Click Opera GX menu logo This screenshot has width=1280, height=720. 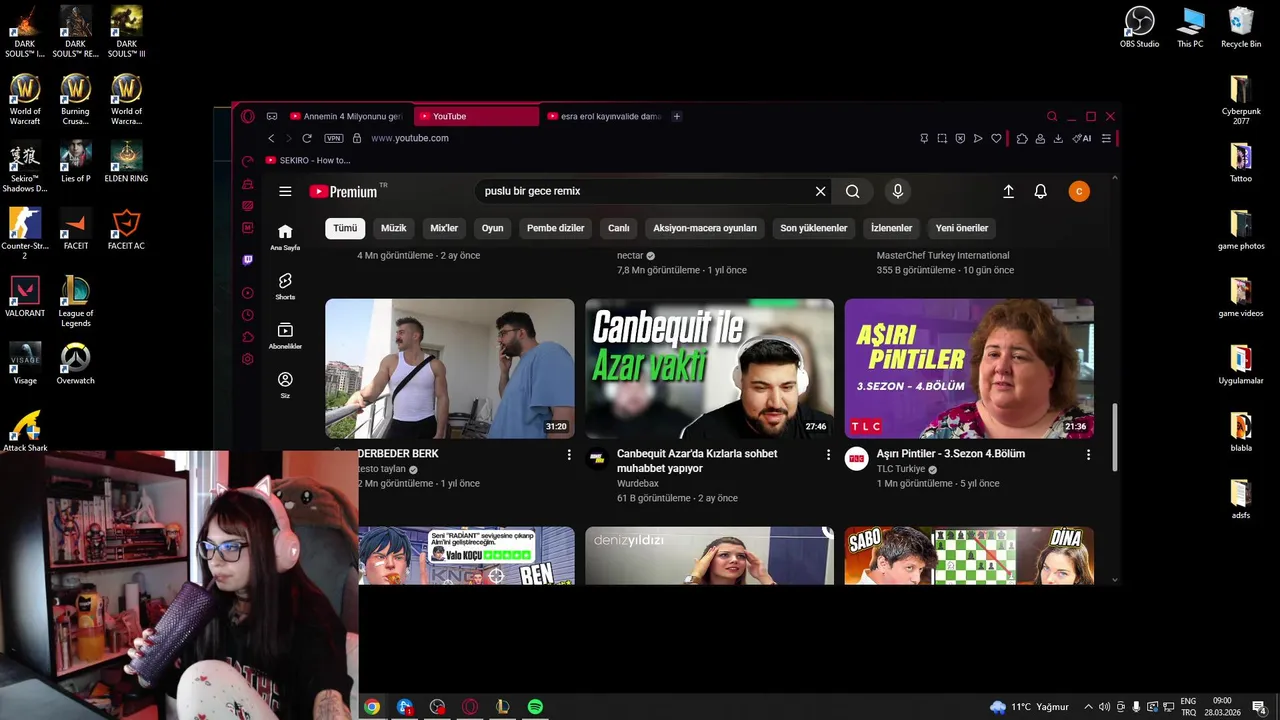248,116
